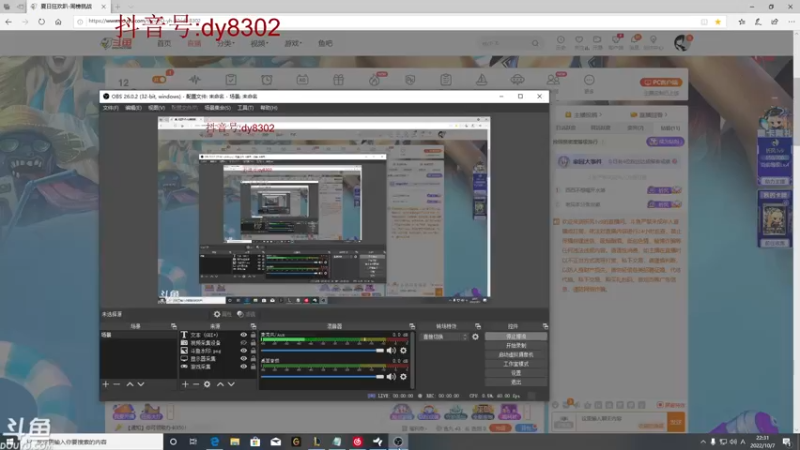Screen dimensions: 800x450
Task: Open the Tools menu in OBS
Action: pos(245,108)
